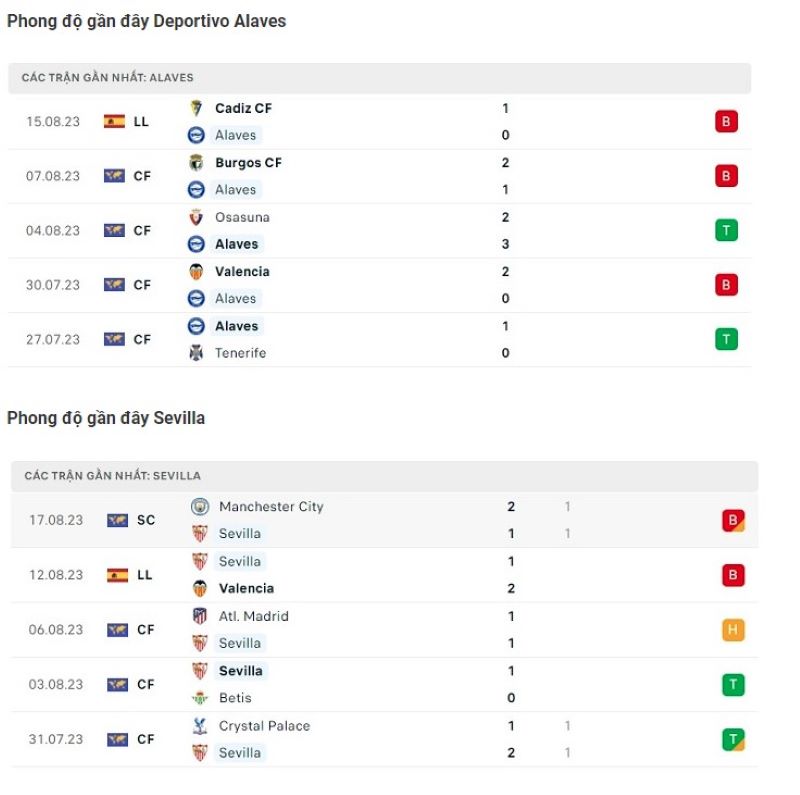Click the Valencia bat crest on 30.07.23

click(x=197, y=271)
